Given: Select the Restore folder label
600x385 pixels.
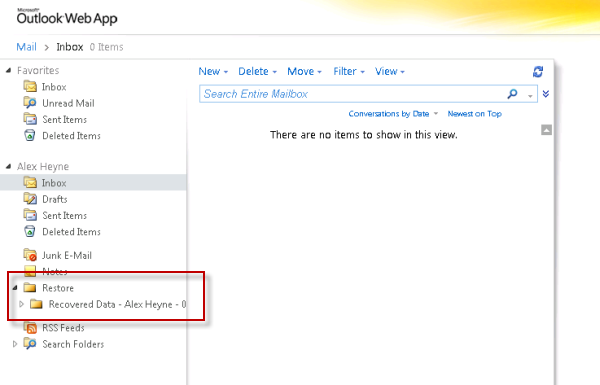Looking at the screenshot, I should click(x=58, y=288).
